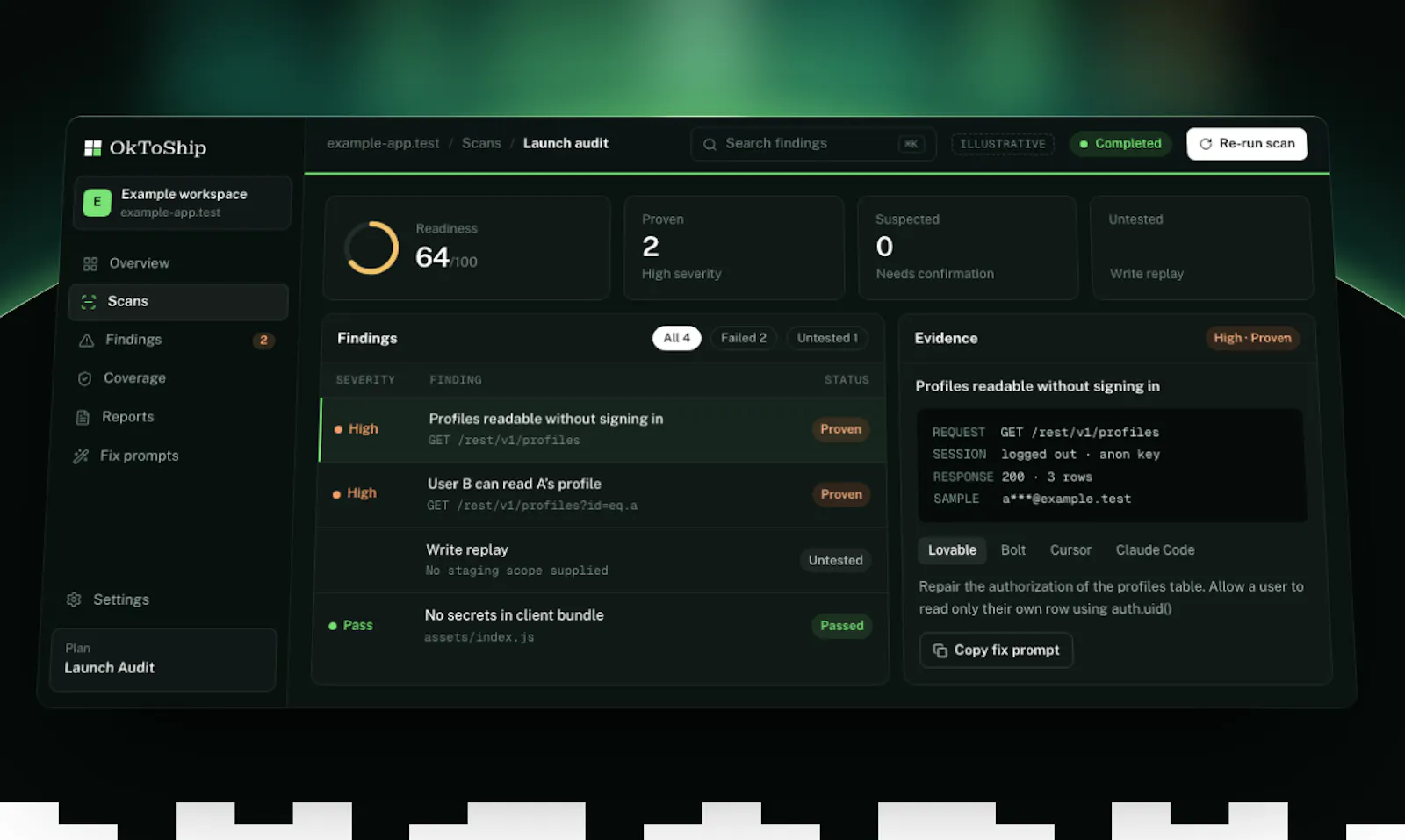Image resolution: width=1405 pixels, height=840 pixels.
Task: Click the OkToShip logo icon
Action: [92, 147]
